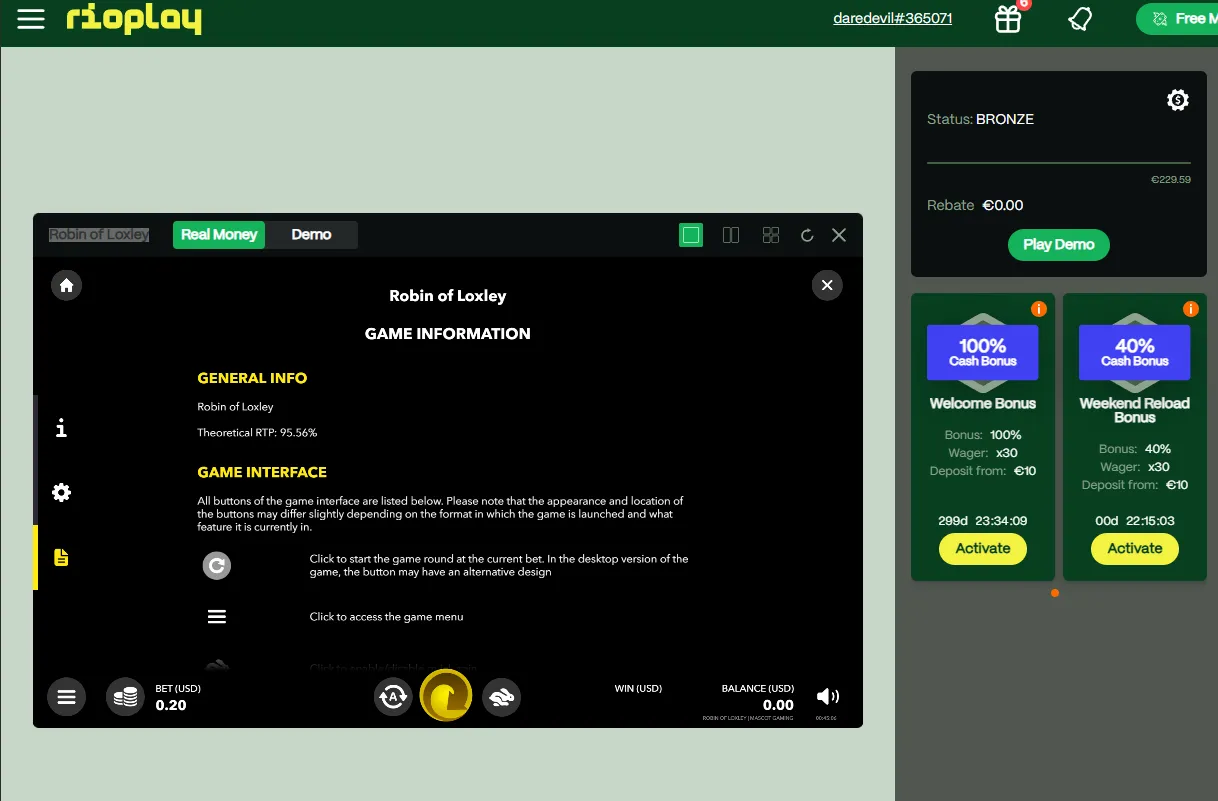Select the yellow rules document sidebar icon

pos(62,557)
